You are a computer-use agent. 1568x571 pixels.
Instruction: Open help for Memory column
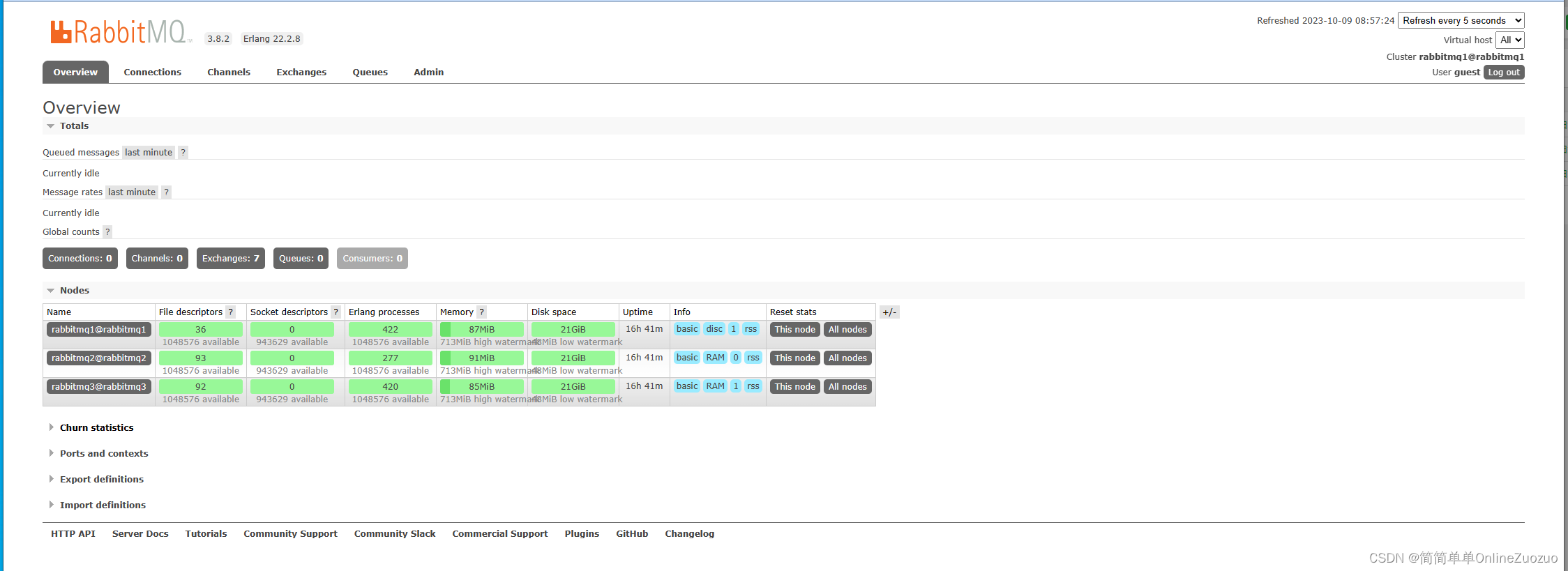(481, 312)
